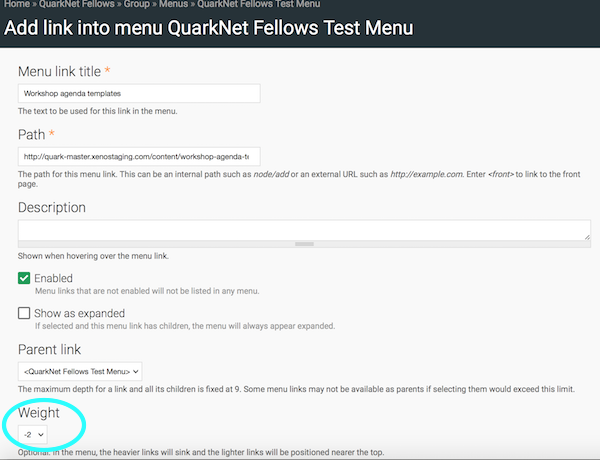Click the 'Show as expanded' label text
Screen dimensions: 600x460
click(x=80, y=313)
